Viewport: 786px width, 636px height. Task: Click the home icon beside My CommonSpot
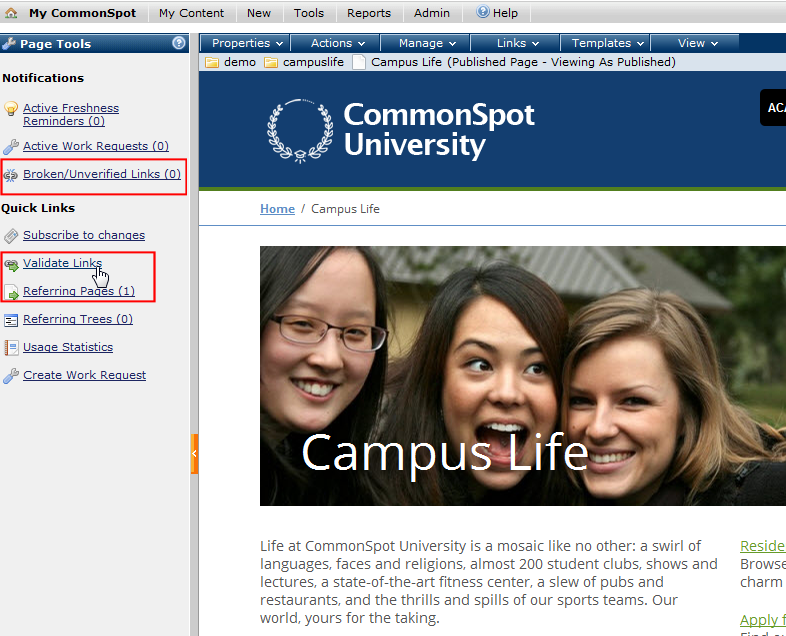tap(11, 13)
